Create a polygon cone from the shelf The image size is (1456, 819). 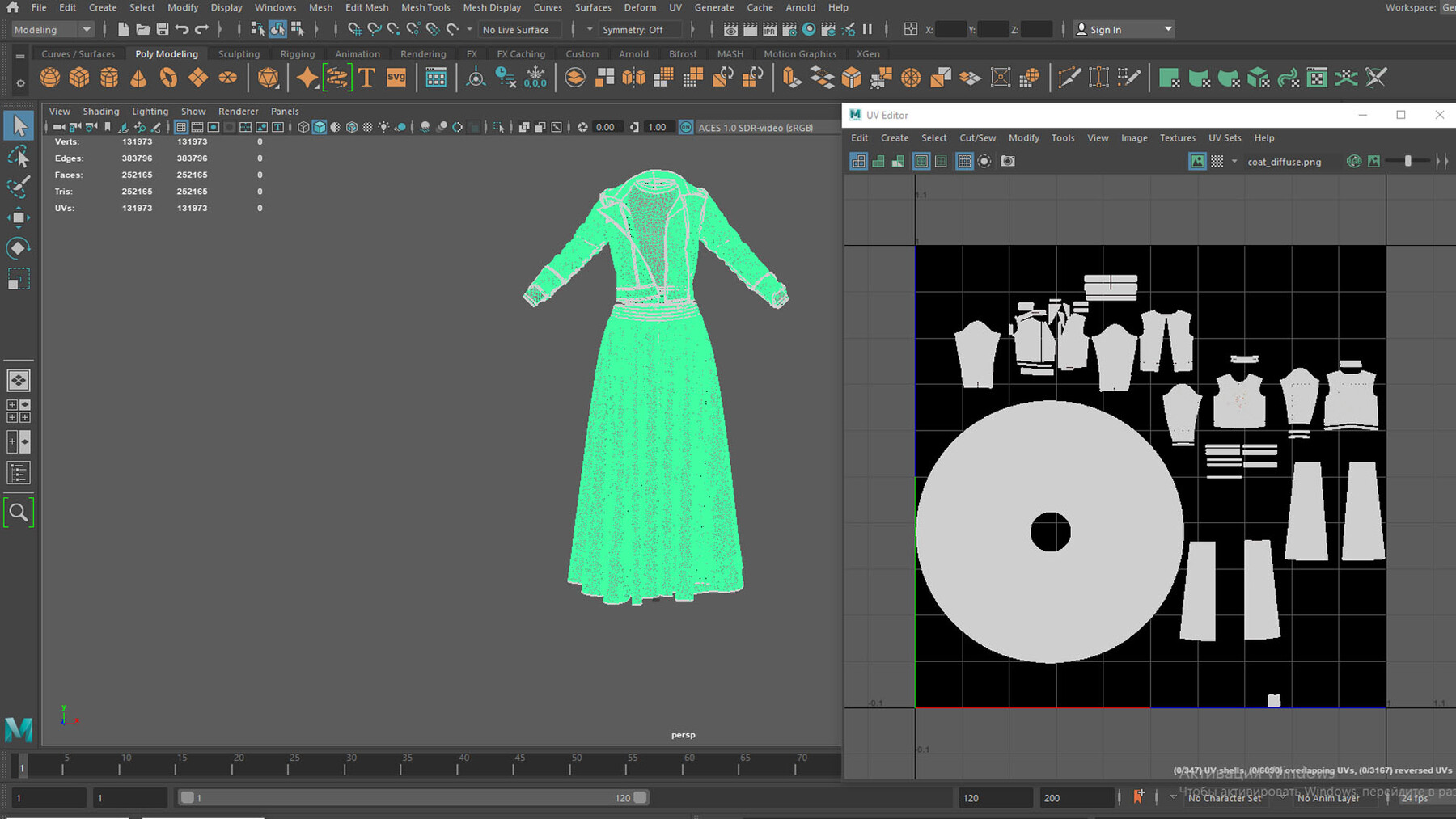[138, 78]
